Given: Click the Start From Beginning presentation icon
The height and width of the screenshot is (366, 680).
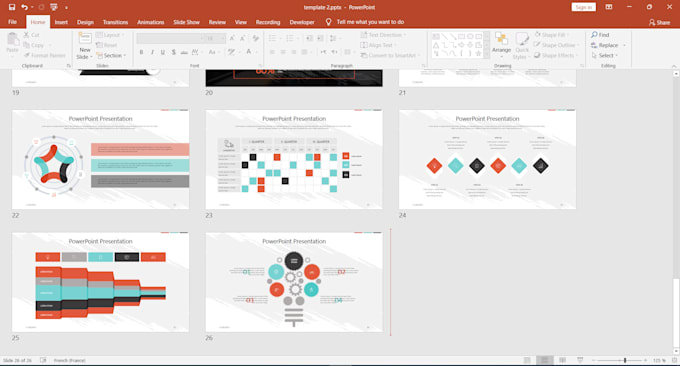Looking at the screenshot, I should (54, 7).
